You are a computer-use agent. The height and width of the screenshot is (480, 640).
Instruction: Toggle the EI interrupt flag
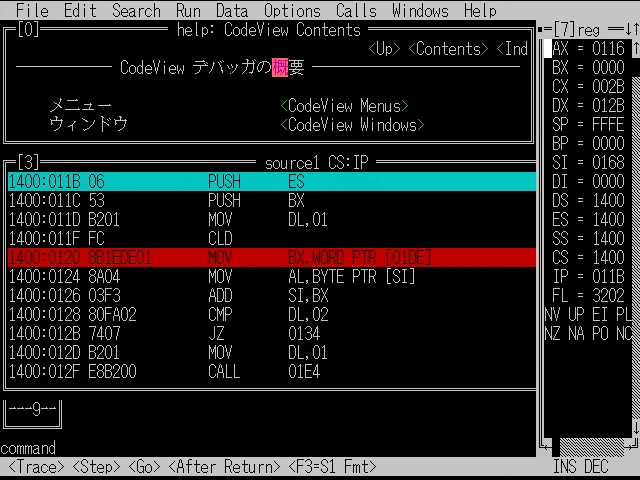click(600, 314)
